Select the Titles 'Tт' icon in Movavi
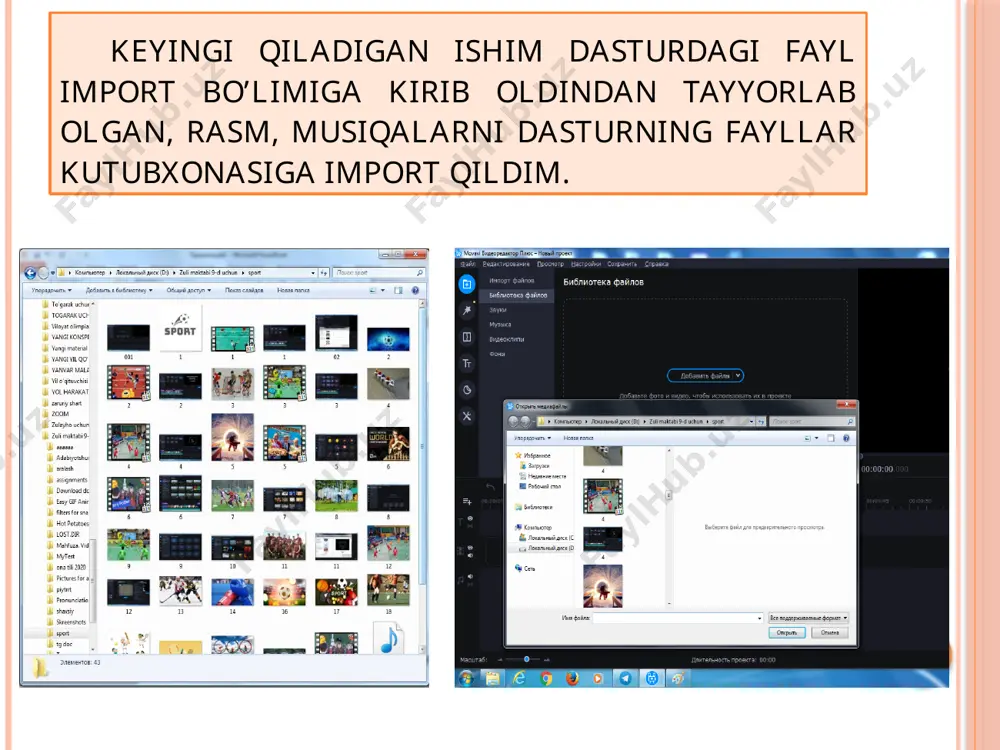This screenshot has height=750, width=1000. 467,364
